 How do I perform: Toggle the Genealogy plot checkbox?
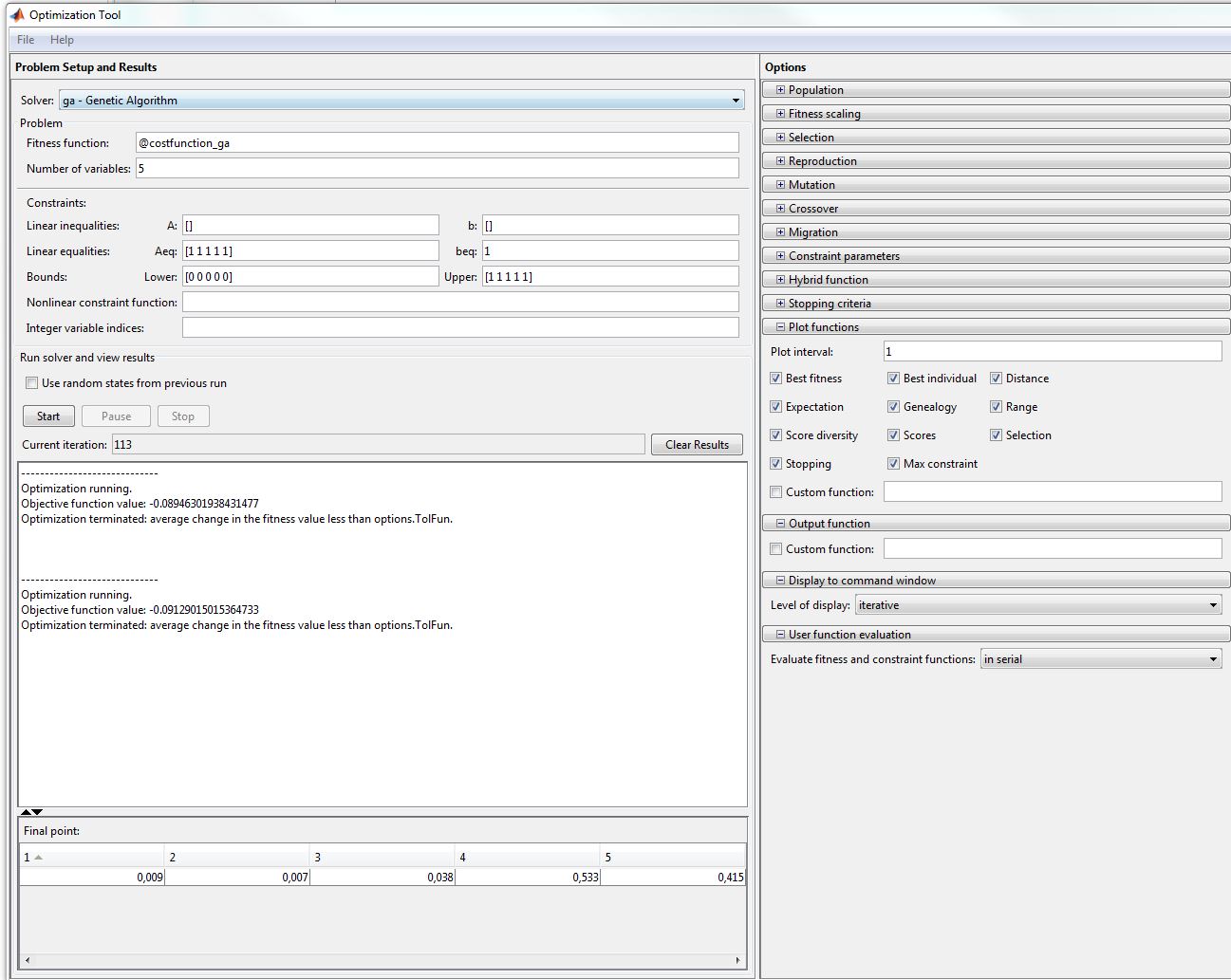point(894,407)
